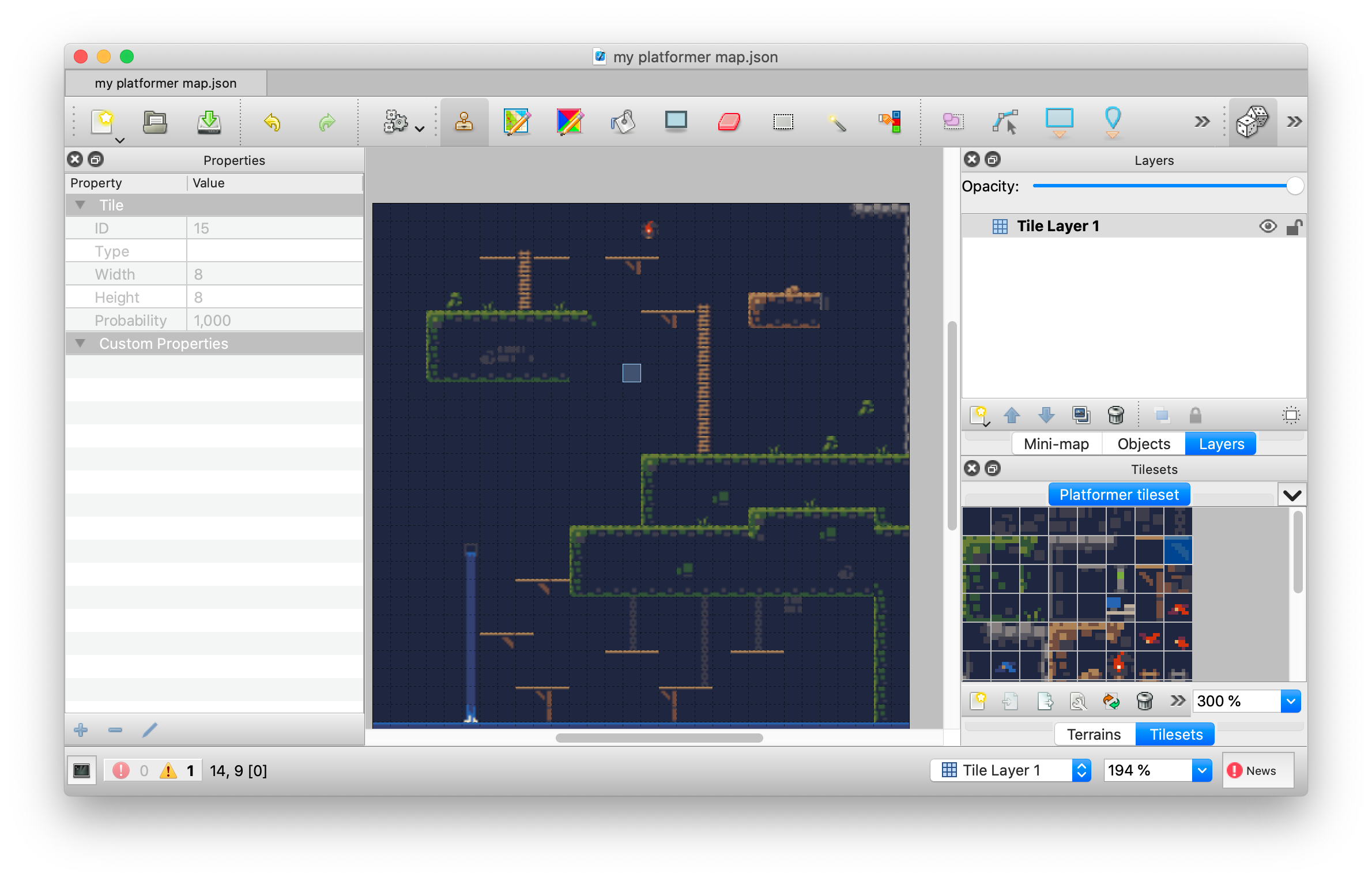Click the Save map icon
Image resolution: width=1372 pixels, height=881 pixels.
coord(209,122)
